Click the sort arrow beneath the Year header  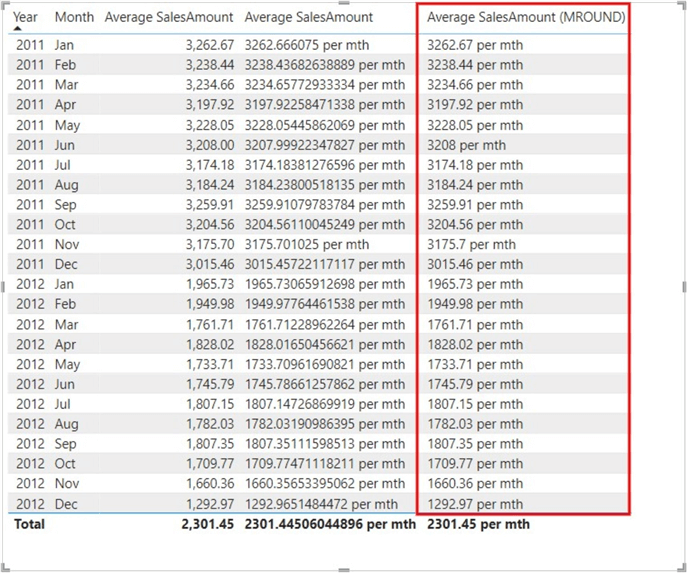click(18, 29)
